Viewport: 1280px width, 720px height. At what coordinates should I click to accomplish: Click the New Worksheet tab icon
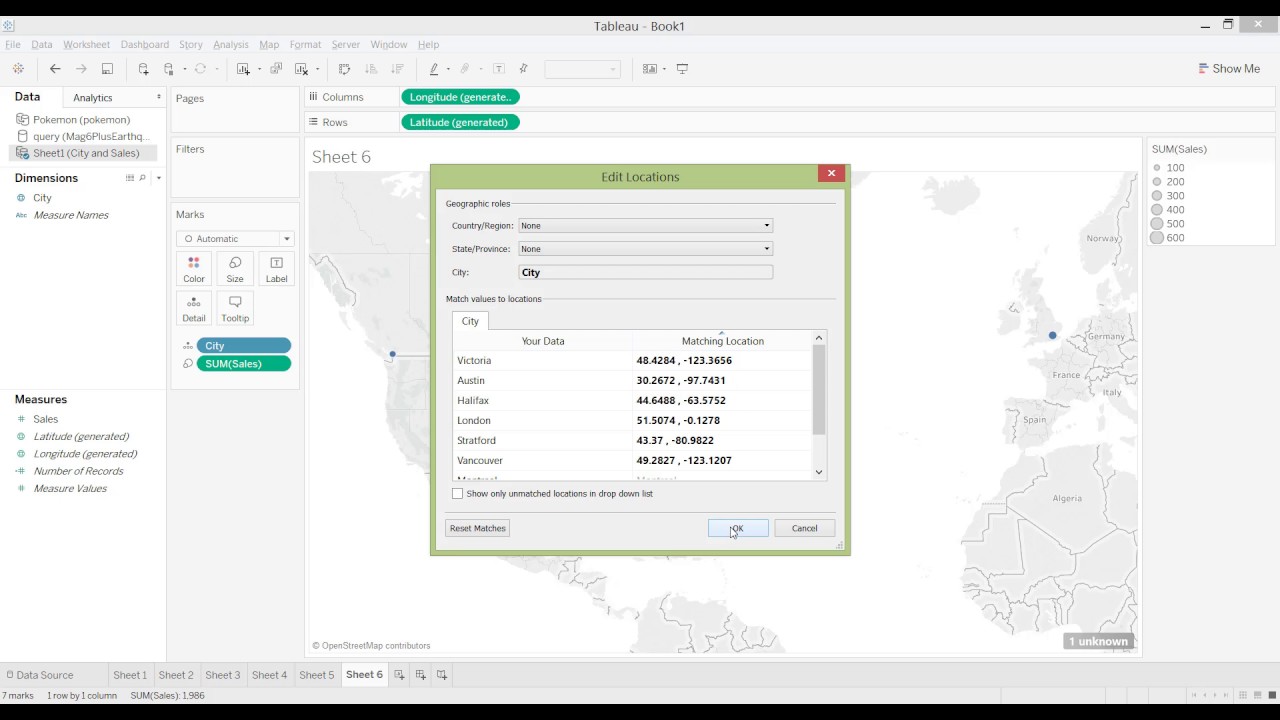pyautogui.click(x=399, y=675)
